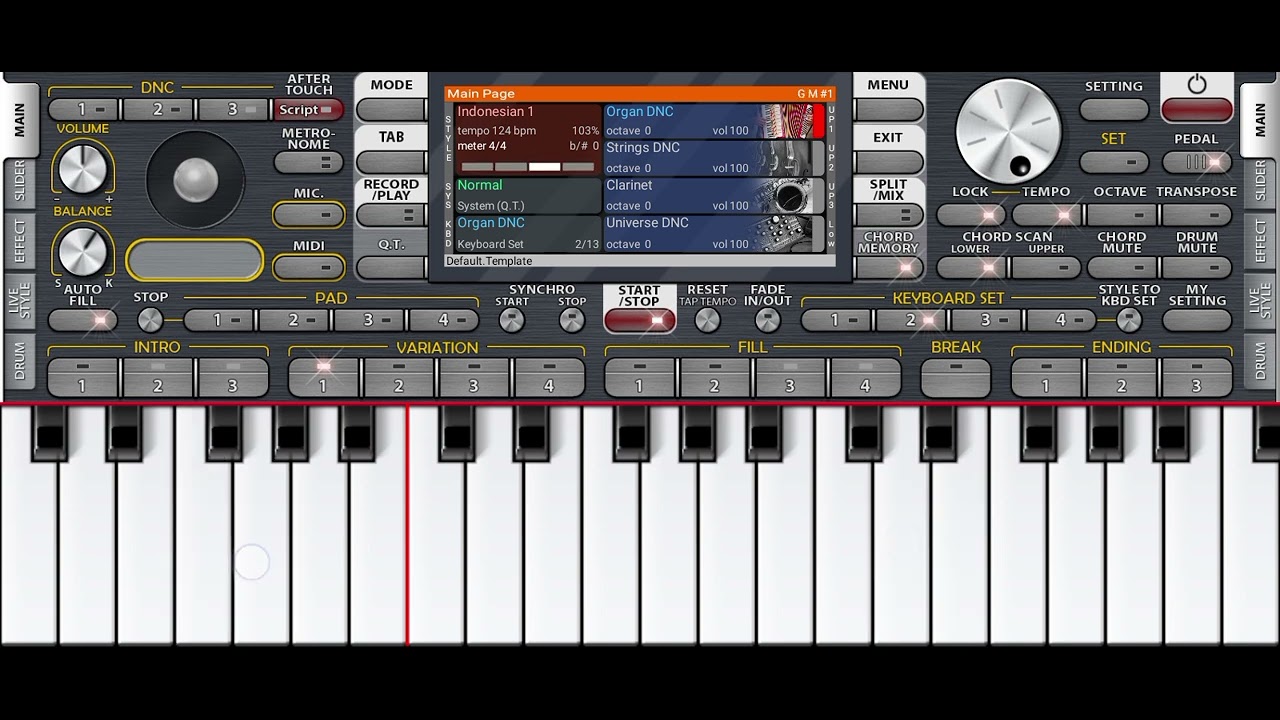The width and height of the screenshot is (1280, 720).
Task: Select Indonesian 1 style on display
Action: (528, 140)
